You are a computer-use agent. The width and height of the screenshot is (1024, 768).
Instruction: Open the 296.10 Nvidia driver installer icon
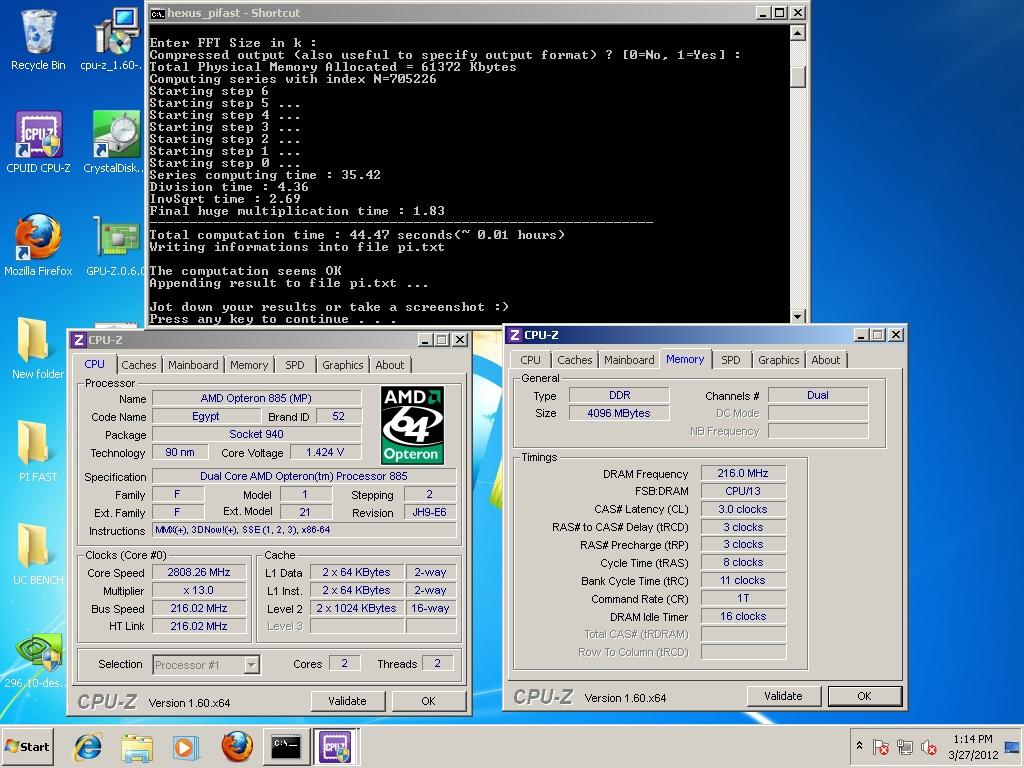pos(34,660)
